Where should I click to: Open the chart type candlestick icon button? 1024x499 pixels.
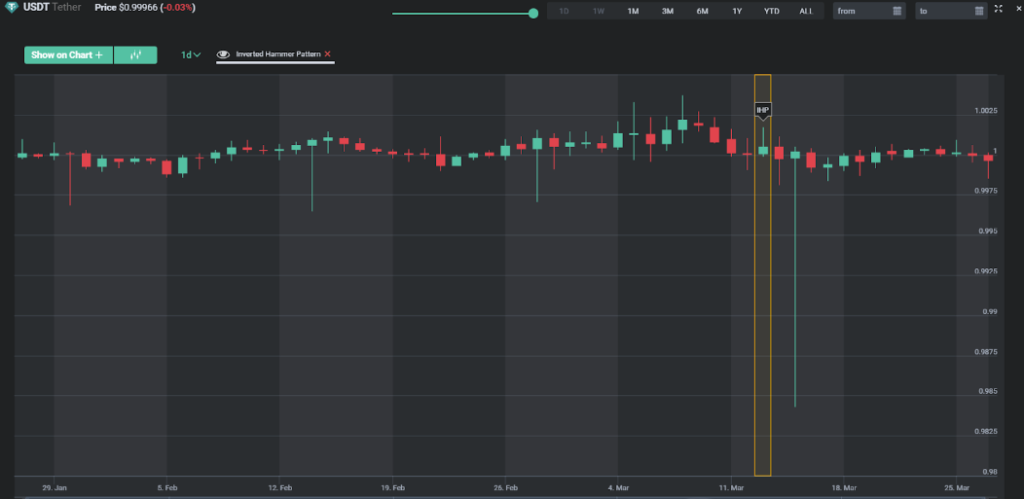[x=136, y=55]
